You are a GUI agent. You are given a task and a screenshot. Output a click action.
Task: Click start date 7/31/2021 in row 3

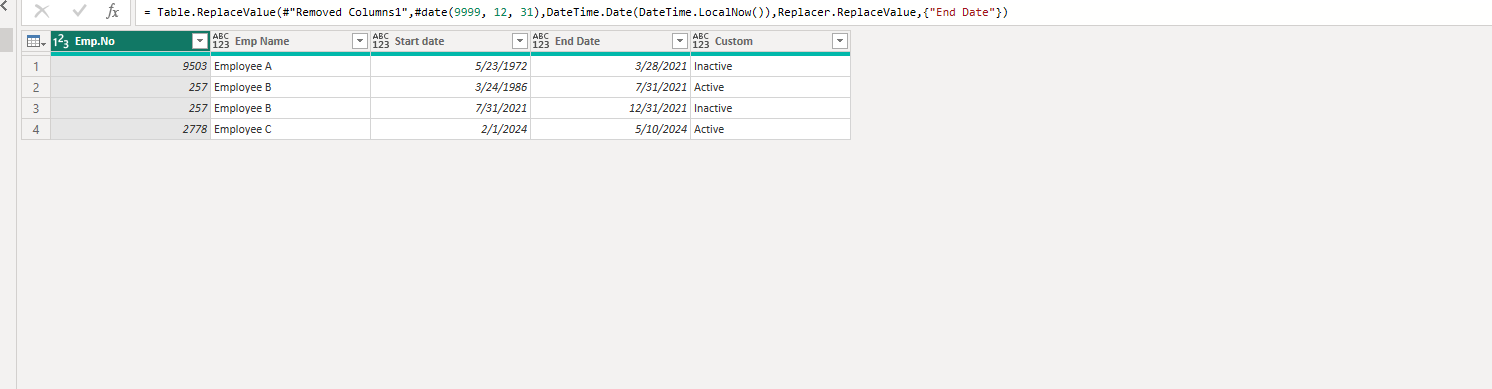(x=451, y=108)
